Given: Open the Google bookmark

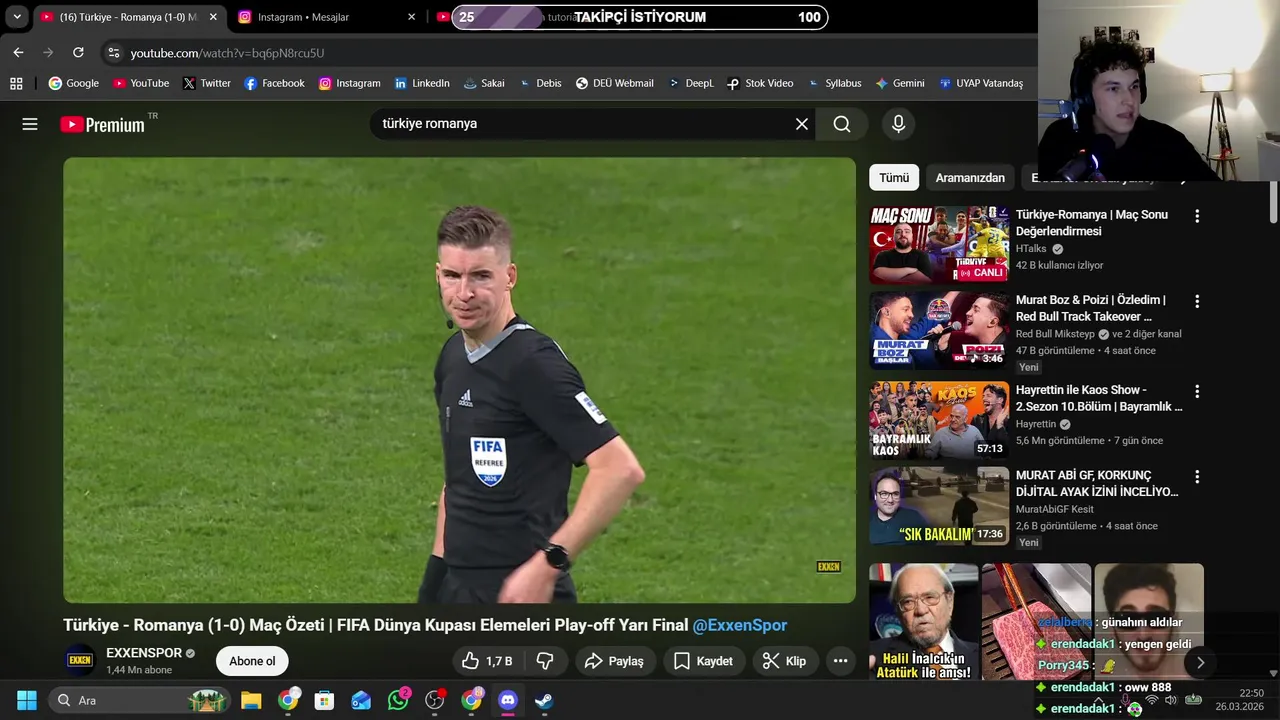Looking at the screenshot, I should tap(74, 83).
